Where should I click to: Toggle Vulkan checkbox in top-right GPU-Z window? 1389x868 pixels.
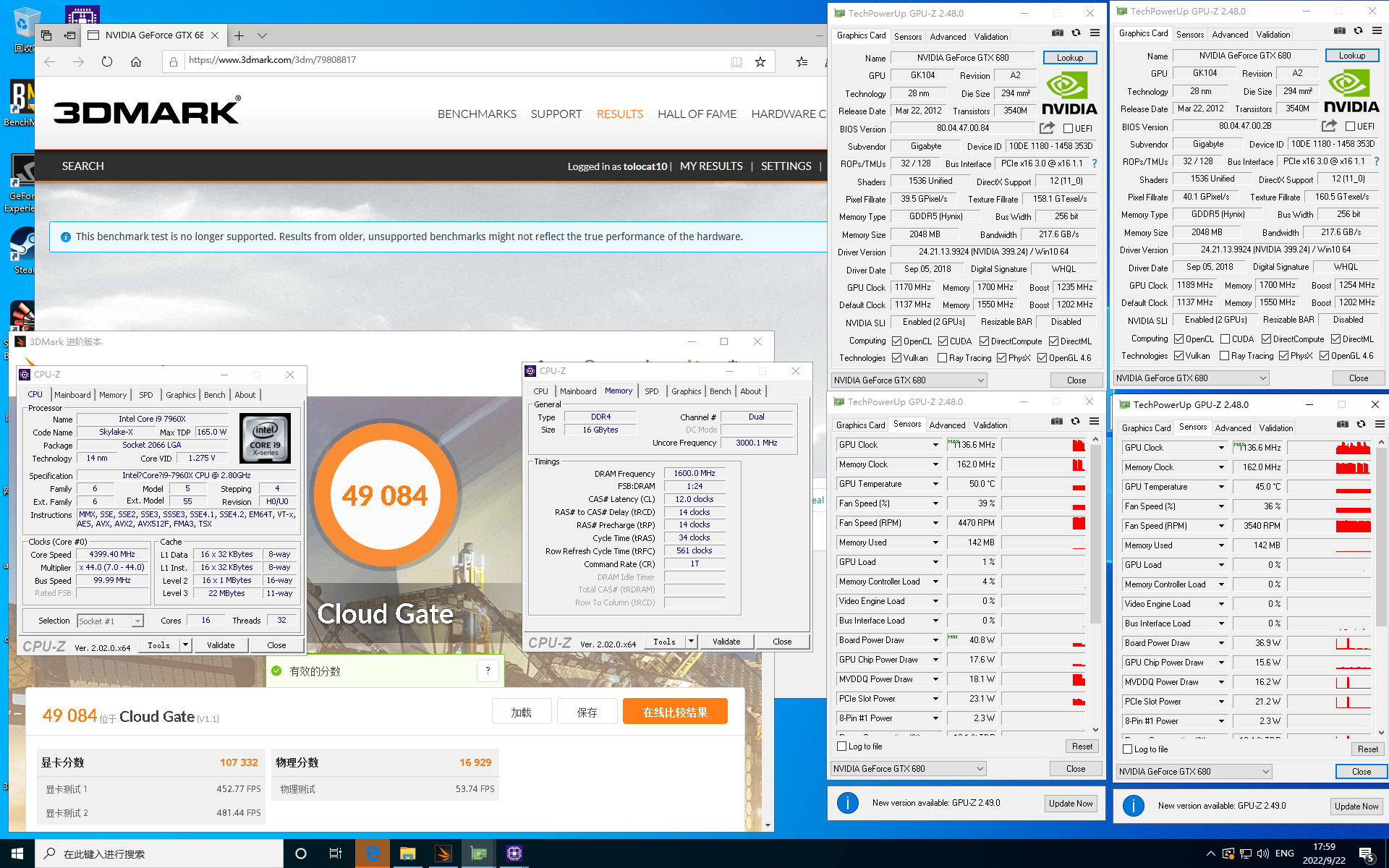point(1178,356)
